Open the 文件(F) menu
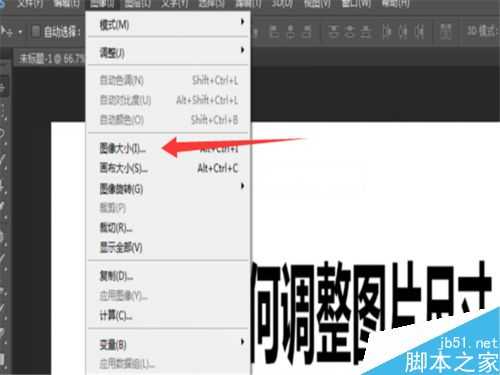500x375 pixels. 30,3
